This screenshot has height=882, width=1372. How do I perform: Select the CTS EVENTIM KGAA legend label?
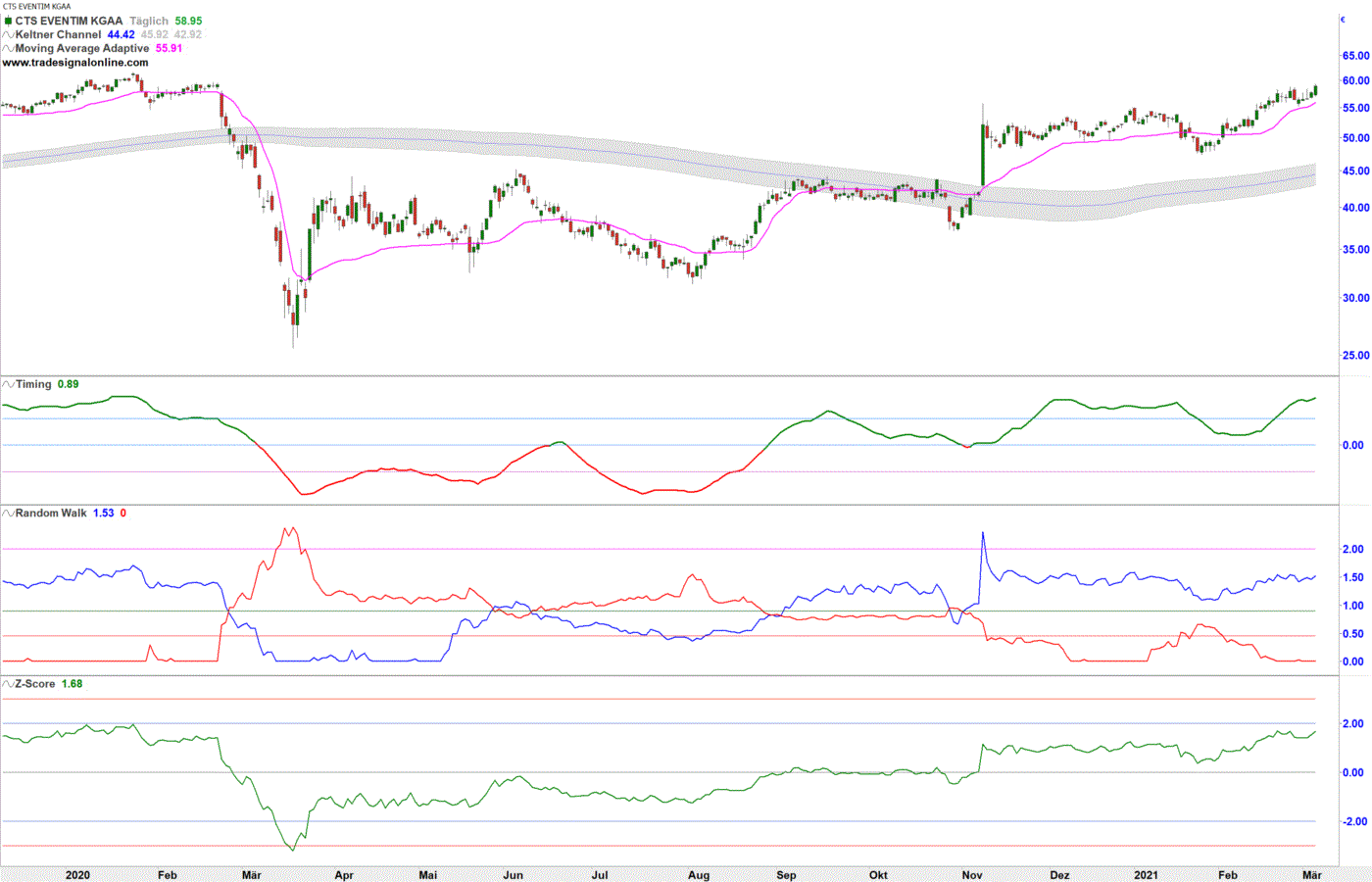click(69, 21)
